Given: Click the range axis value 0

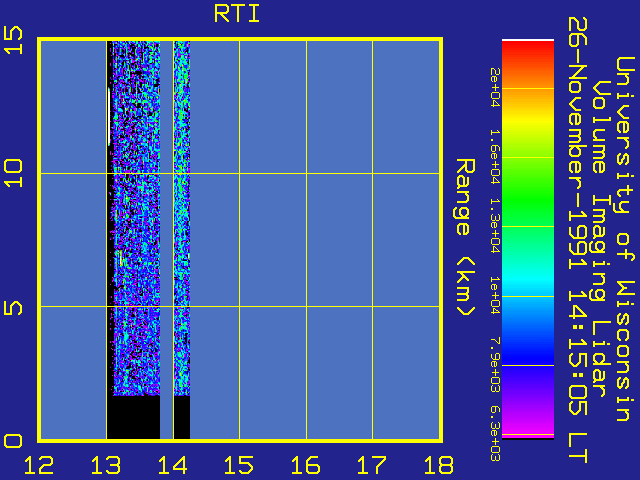Looking at the screenshot, I should [x=13, y=441].
